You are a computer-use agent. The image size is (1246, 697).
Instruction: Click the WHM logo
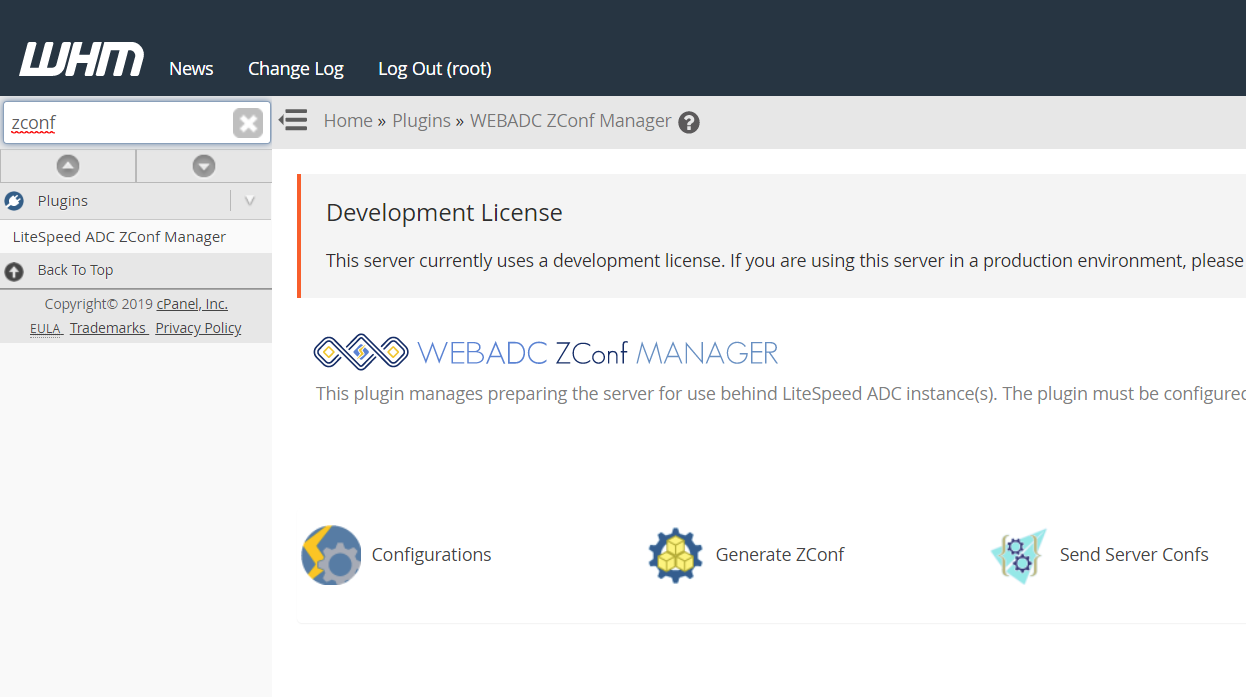(x=81, y=60)
